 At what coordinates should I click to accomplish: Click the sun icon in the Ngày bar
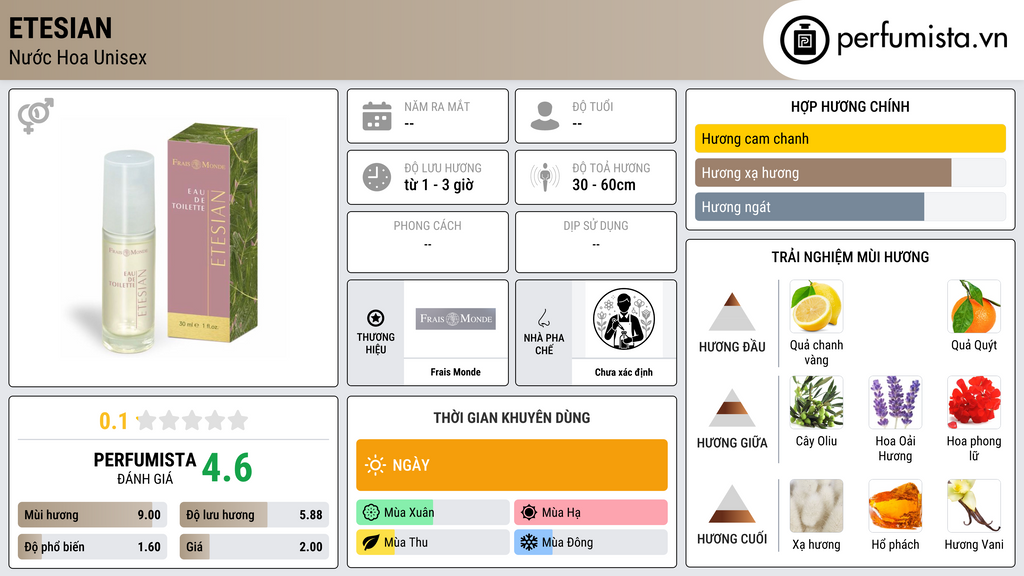pyautogui.click(x=375, y=465)
